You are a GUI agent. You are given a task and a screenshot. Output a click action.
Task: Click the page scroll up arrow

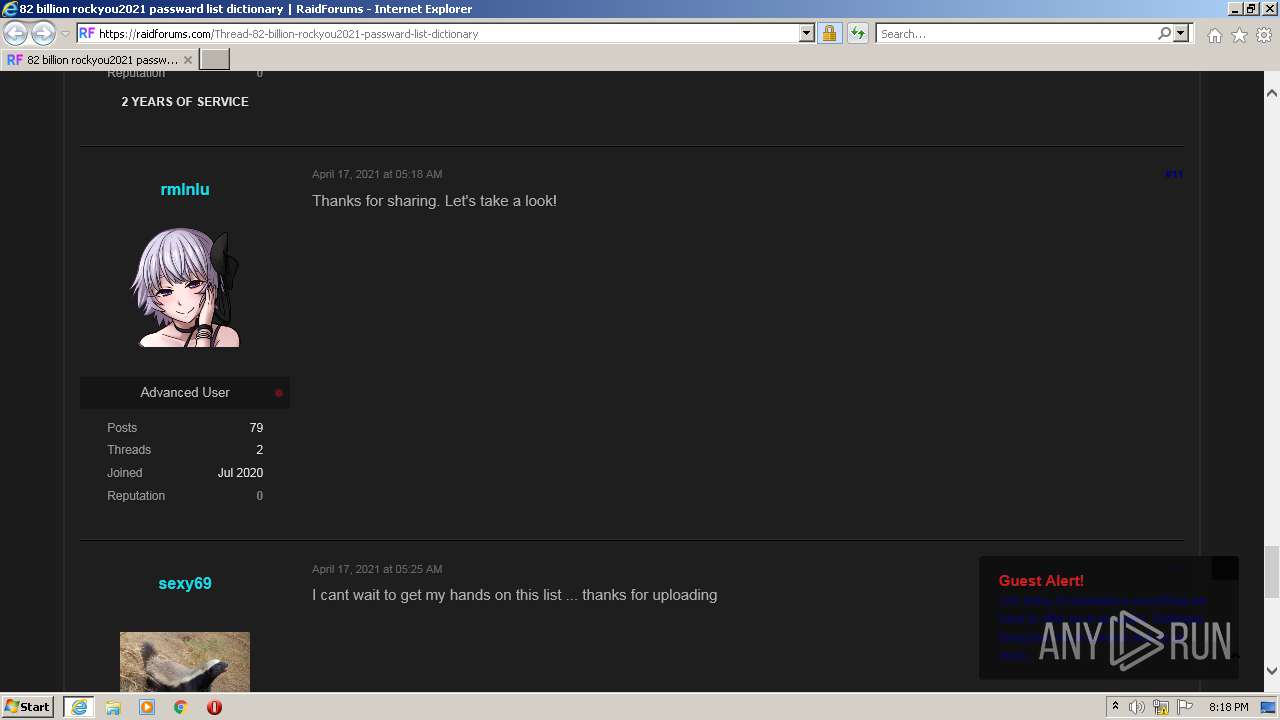[1272, 93]
